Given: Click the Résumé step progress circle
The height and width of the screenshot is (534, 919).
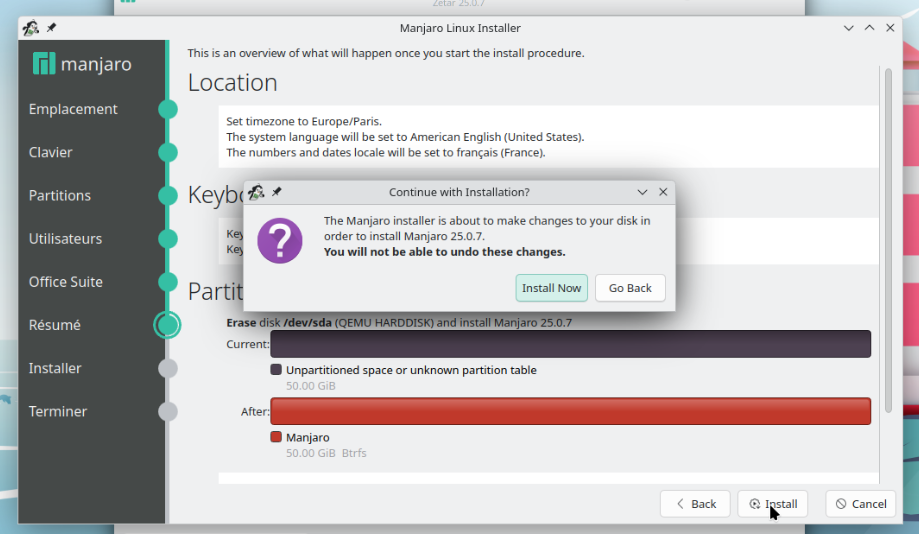Looking at the screenshot, I should (168, 325).
